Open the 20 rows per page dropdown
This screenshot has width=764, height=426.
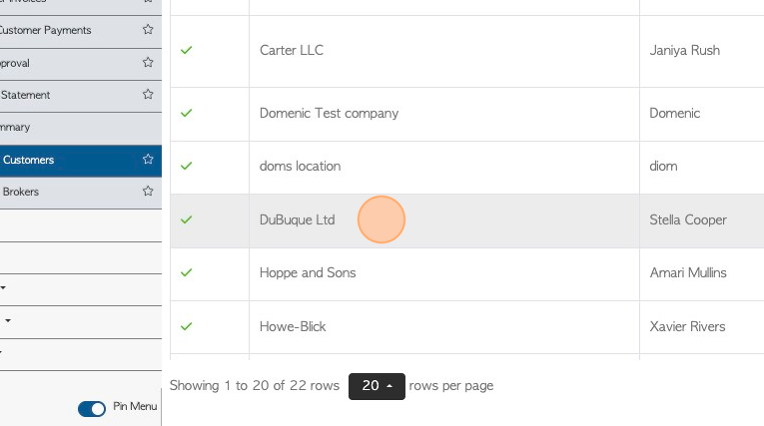pos(377,386)
